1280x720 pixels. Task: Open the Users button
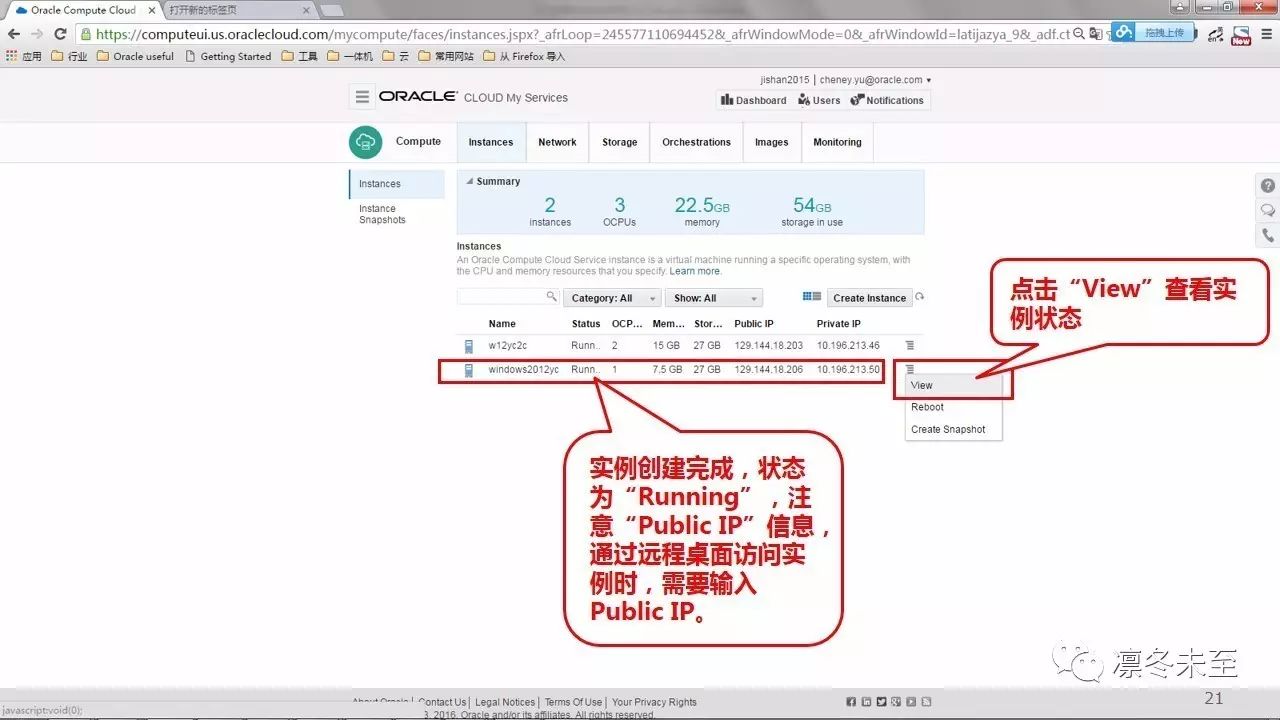pyautogui.click(x=819, y=100)
